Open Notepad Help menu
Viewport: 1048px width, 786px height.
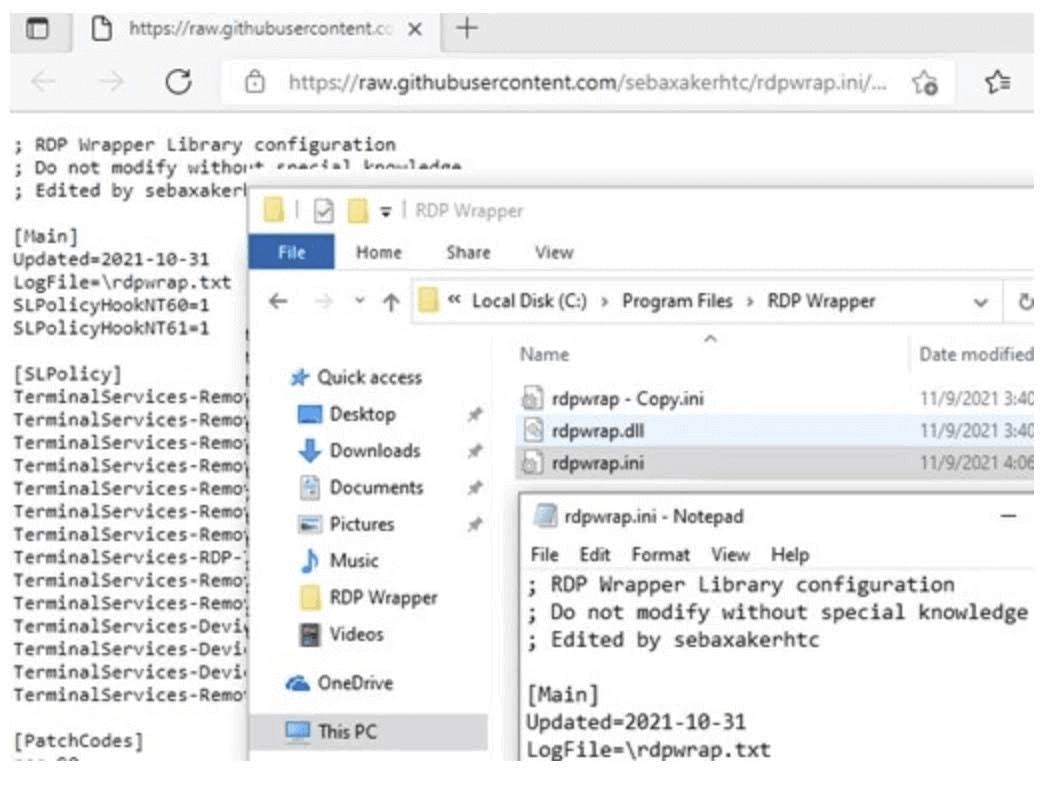pyautogui.click(x=790, y=555)
